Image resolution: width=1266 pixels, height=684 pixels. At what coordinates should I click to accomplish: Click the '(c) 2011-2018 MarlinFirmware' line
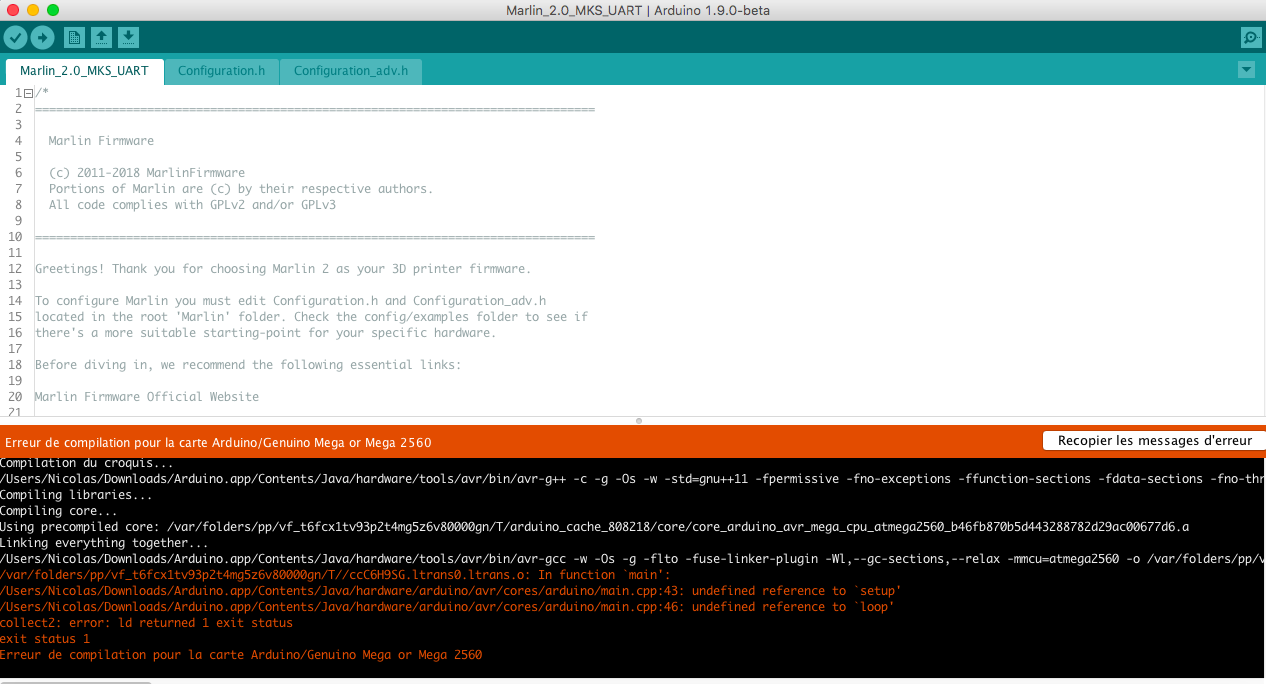pyautogui.click(x=147, y=173)
